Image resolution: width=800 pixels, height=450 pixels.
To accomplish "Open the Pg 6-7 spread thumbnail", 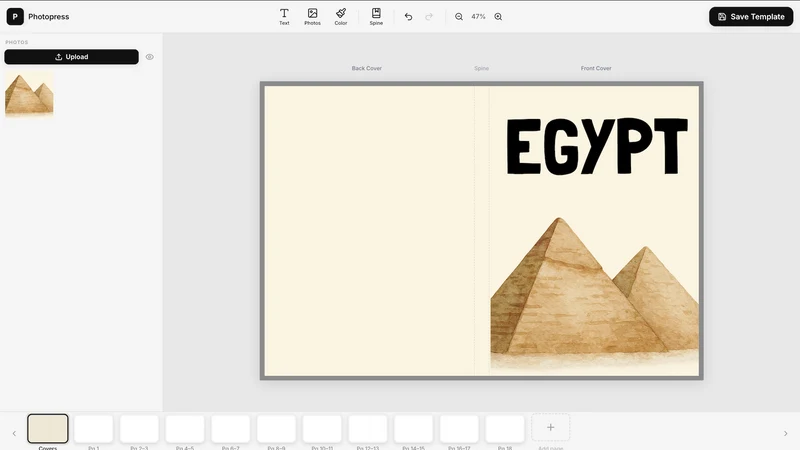I will [x=231, y=428].
